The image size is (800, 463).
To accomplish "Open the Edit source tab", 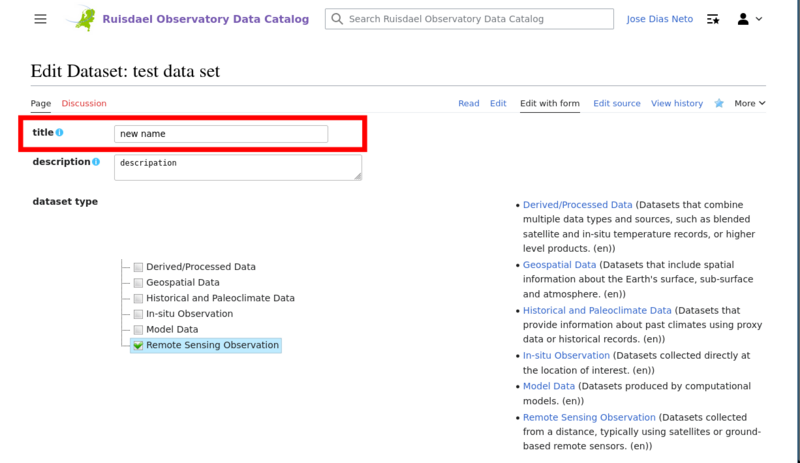I will pyautogui.click(x=617, y=103).
